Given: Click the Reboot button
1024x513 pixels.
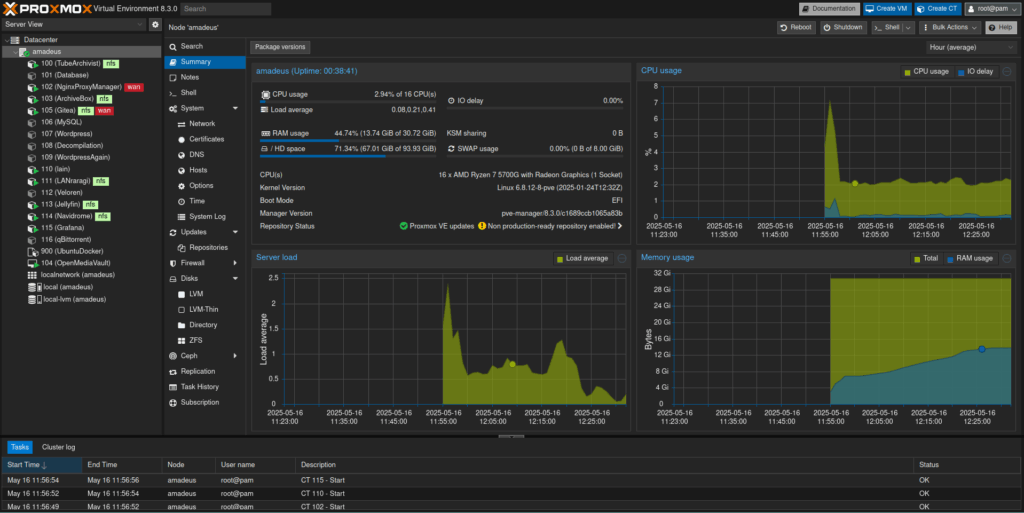Looking at the screenshot, I should tap(795, 27).
